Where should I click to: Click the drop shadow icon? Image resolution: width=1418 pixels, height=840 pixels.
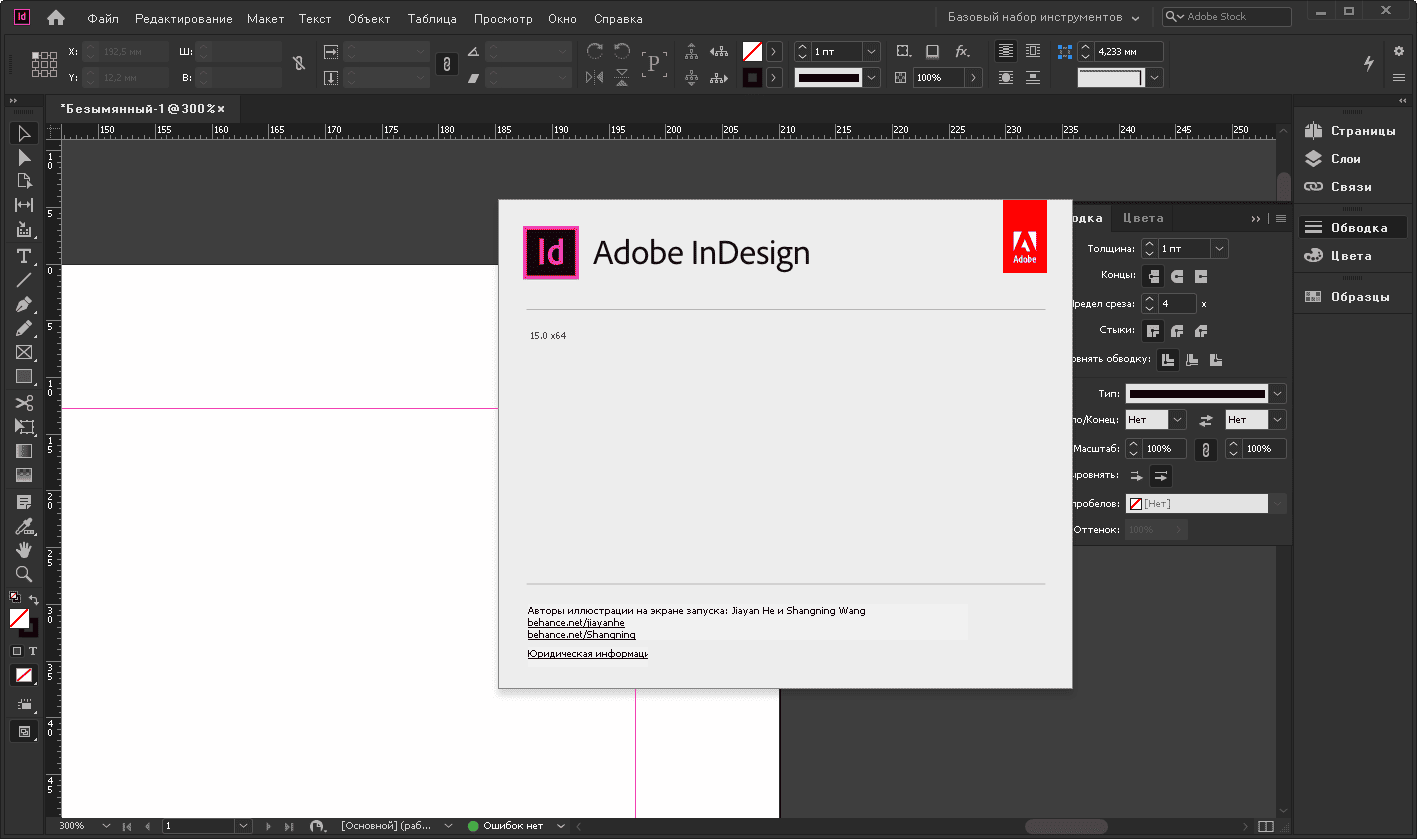[932, 51]
